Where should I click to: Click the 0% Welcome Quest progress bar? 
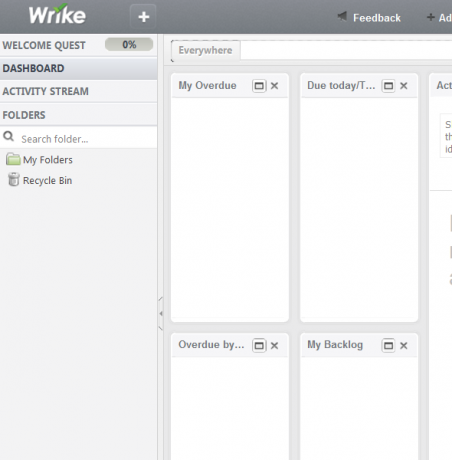pyautogui.click(x=129, y=44)
